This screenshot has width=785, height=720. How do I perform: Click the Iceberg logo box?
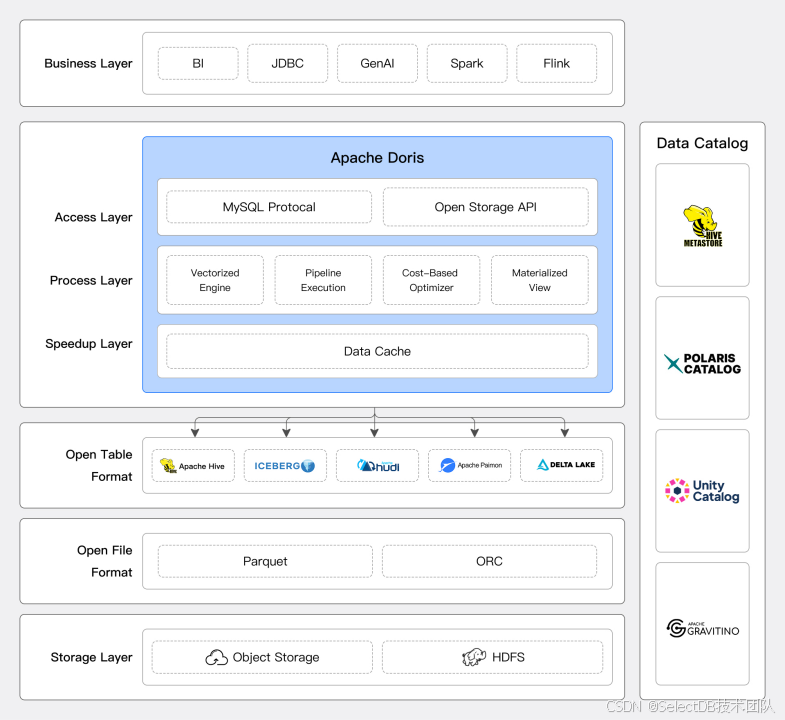(x=285, y=466)
